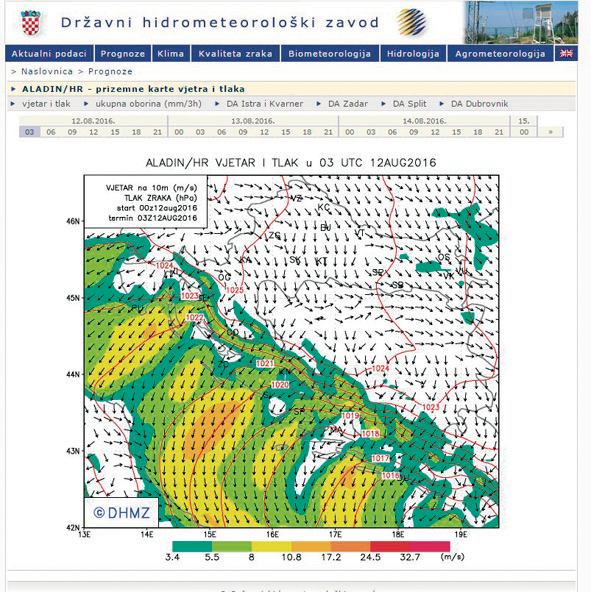Viewport: 591px width, 592px height.
Task: Open the Biometeorologija menu
Action: tap(330, 54)
